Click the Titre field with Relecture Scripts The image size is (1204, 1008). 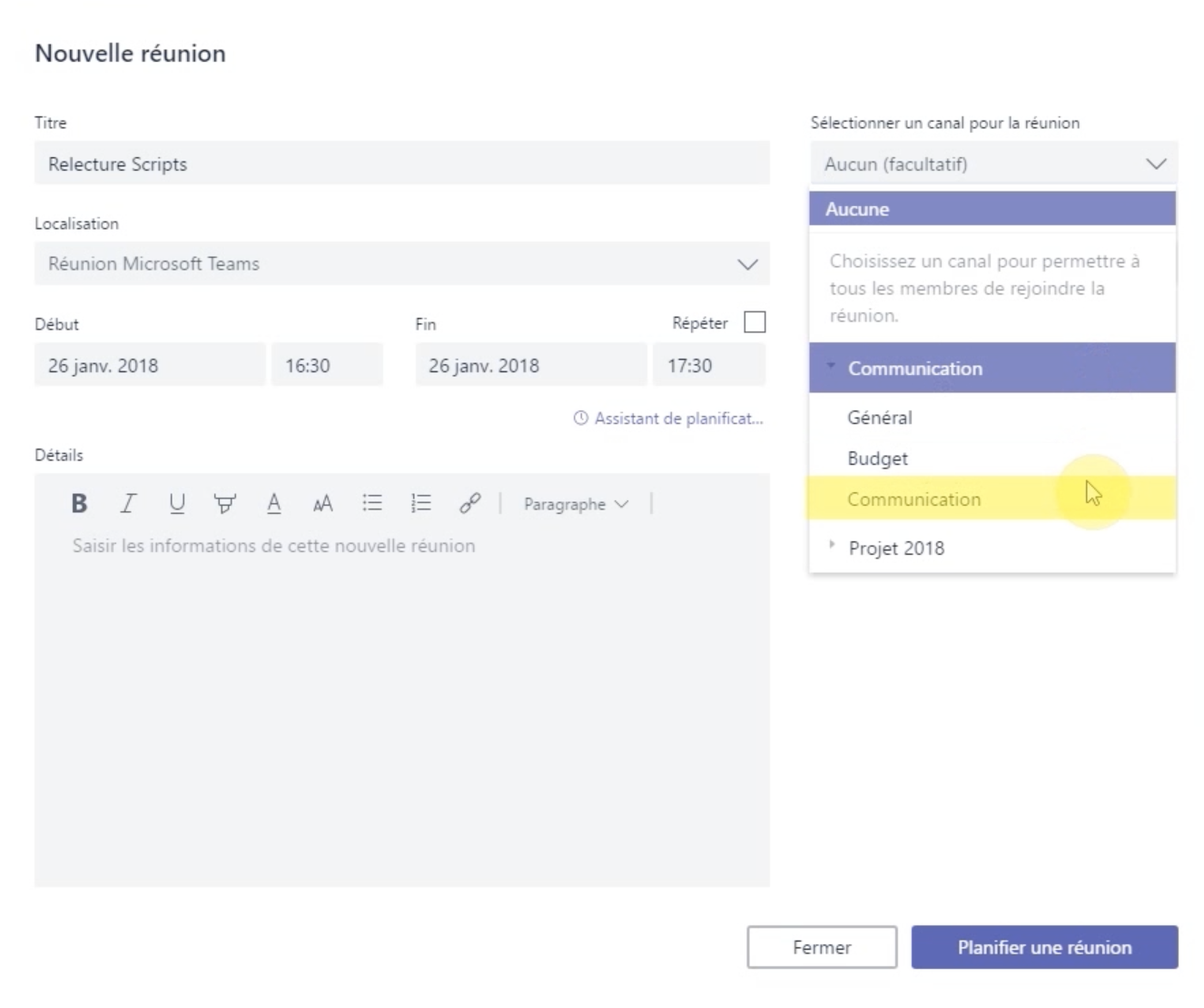click(402, 163)
